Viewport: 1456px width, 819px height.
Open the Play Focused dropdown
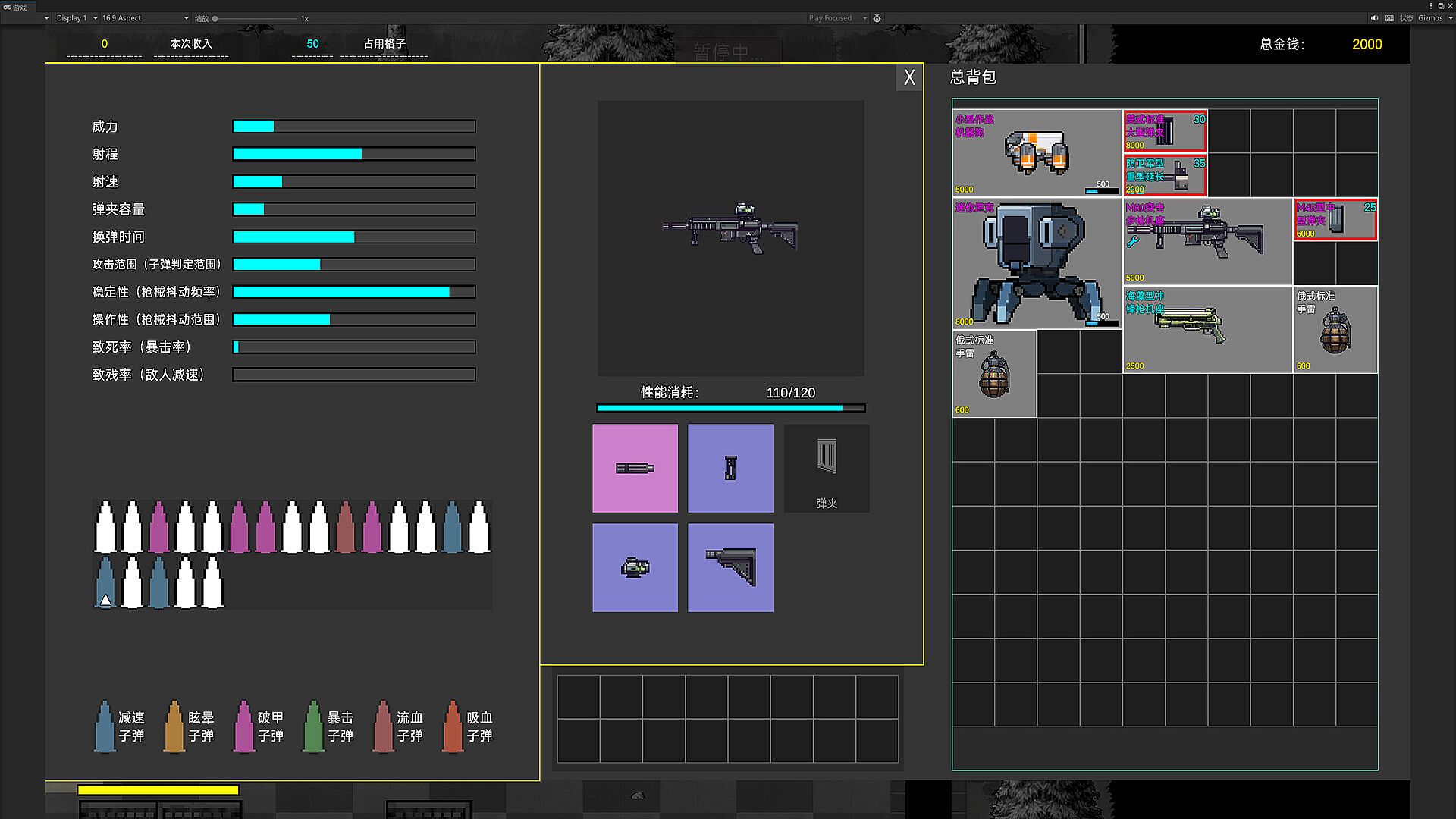[x=834, y=18]
